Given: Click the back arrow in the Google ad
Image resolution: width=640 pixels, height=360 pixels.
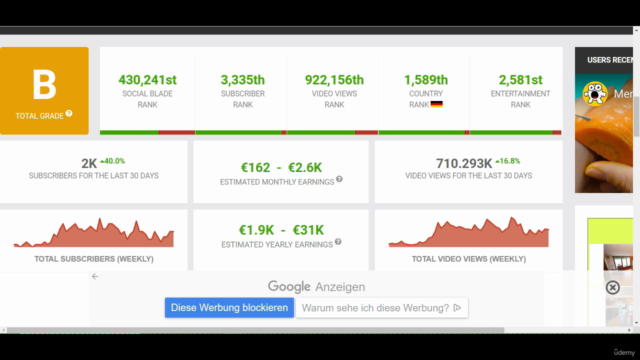Looking at the screenshot, I should point(95,276).
